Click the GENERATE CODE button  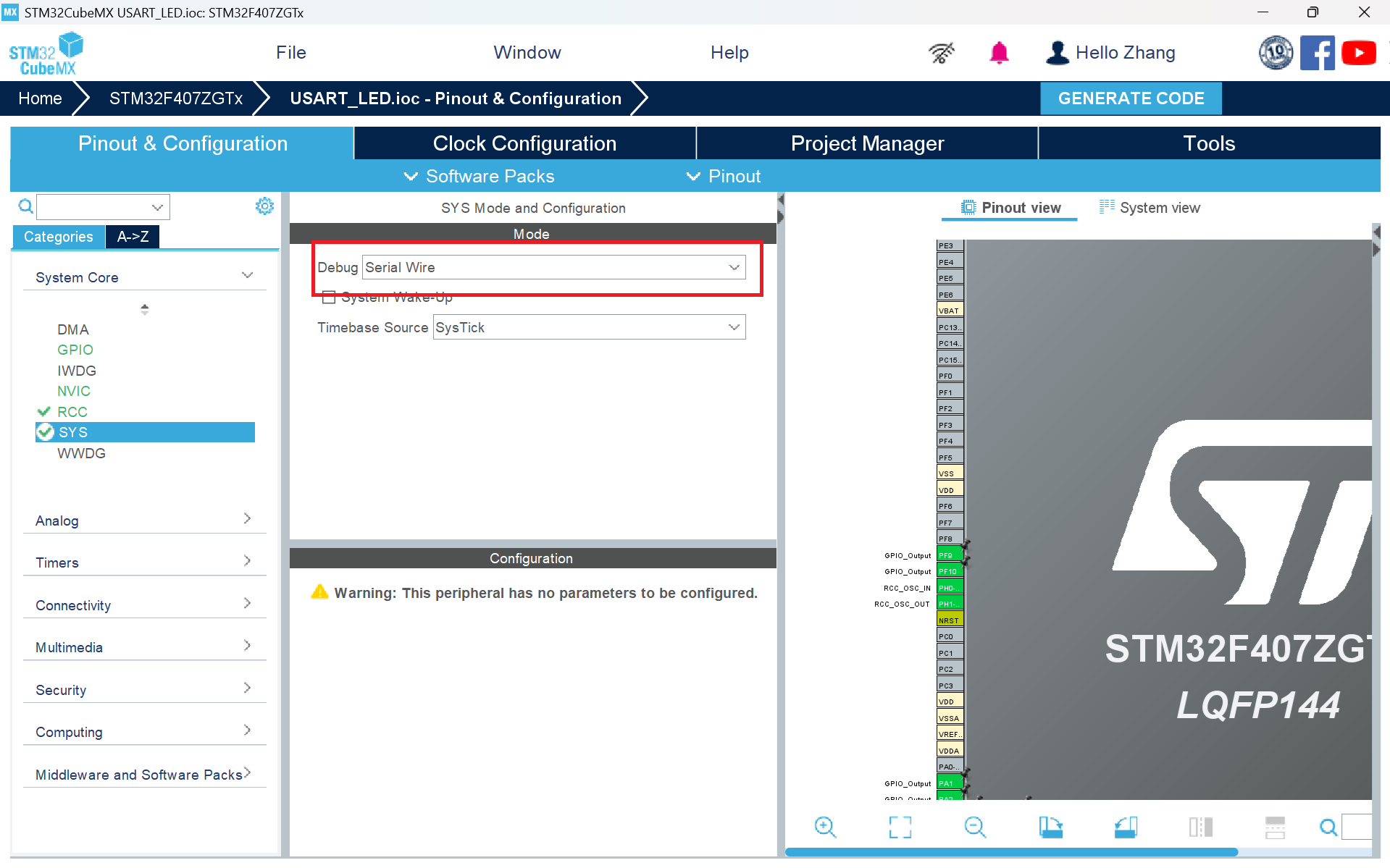pyautogui.click(x=1131, y=98)
